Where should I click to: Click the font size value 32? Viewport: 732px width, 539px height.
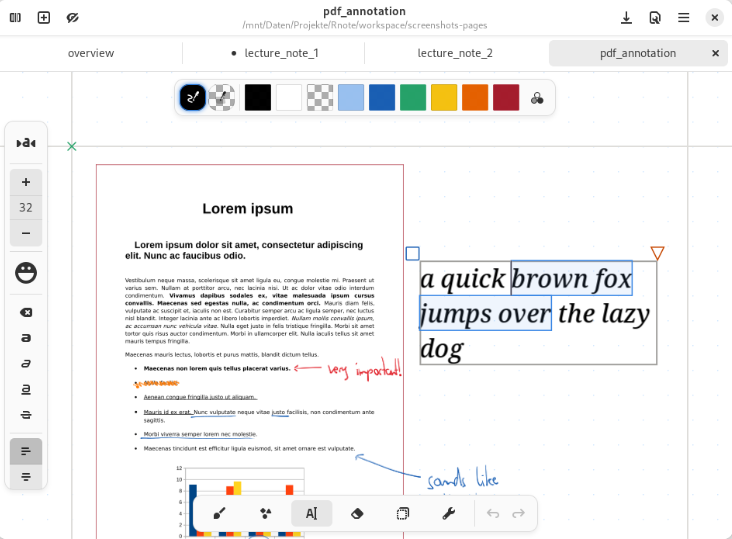[26, 208]
